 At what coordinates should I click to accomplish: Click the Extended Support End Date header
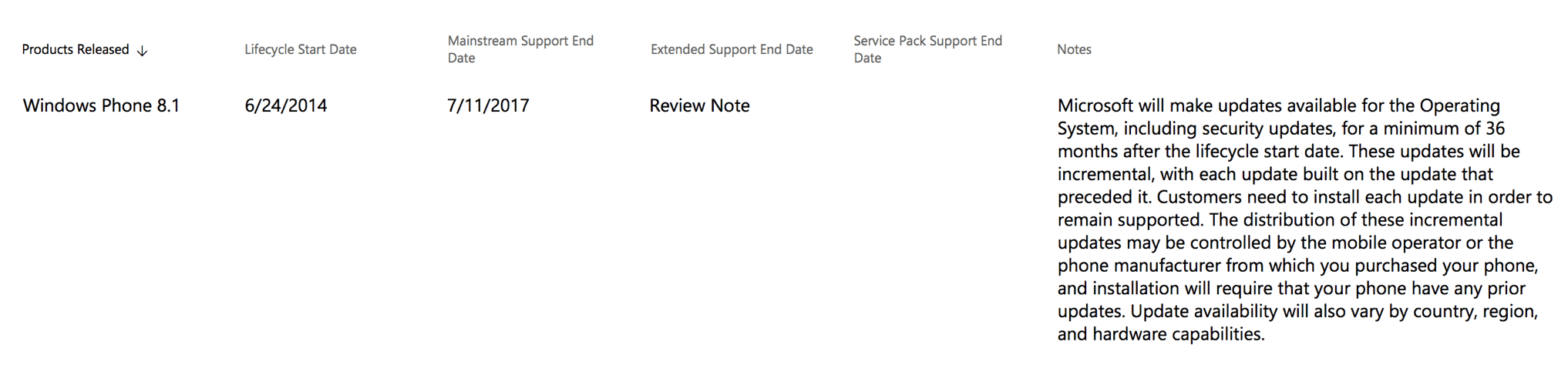732,49
